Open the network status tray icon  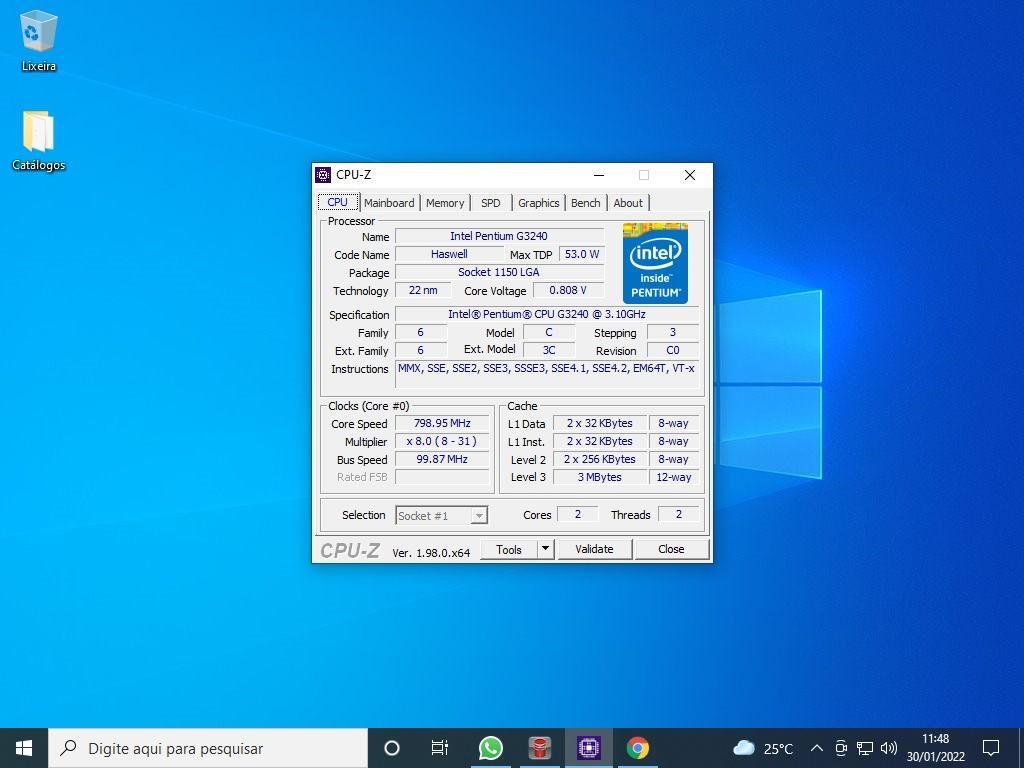[865, 748]
